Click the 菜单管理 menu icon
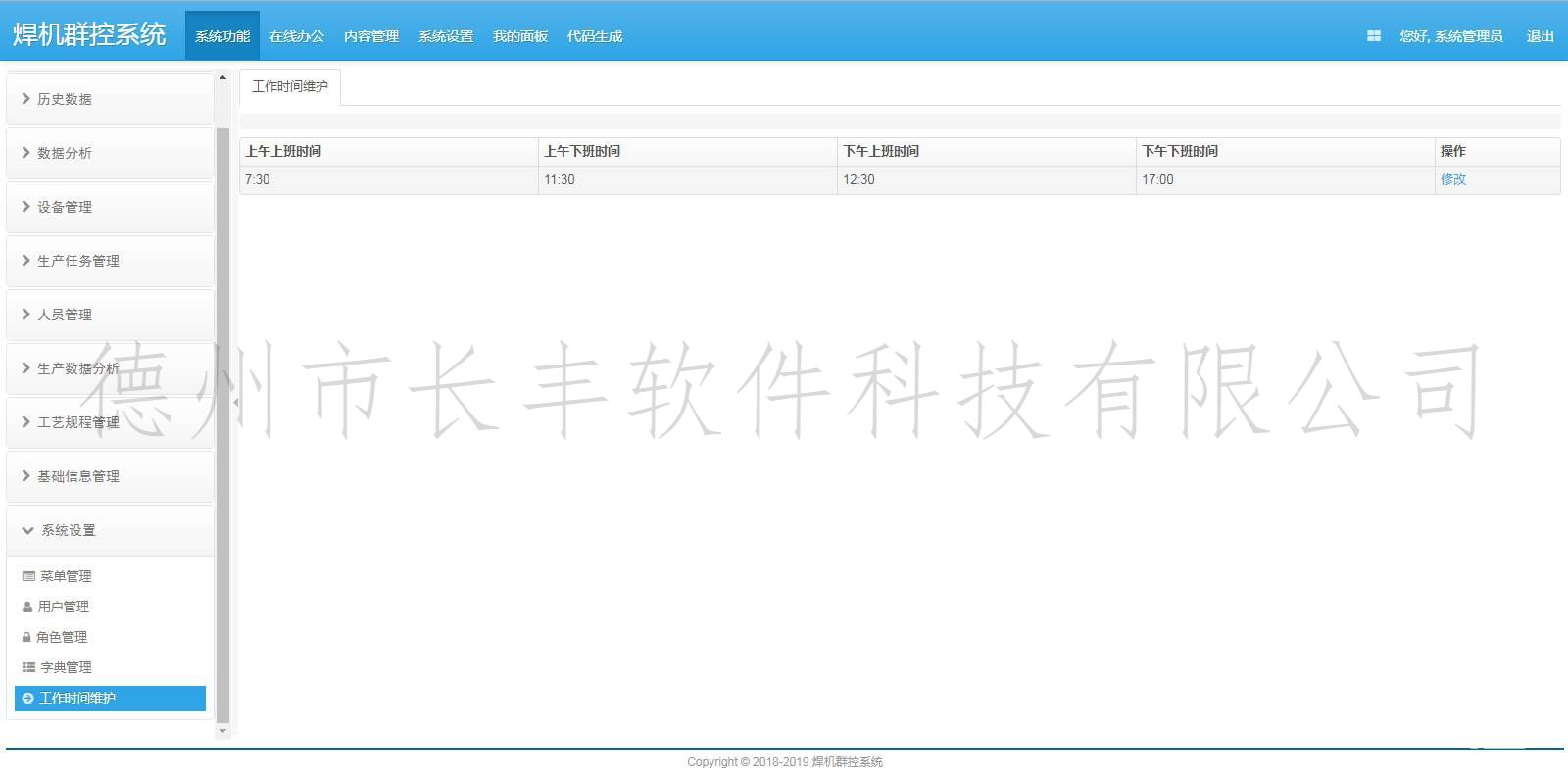Viewport: 1568px width, 779px height. (28, 576)
